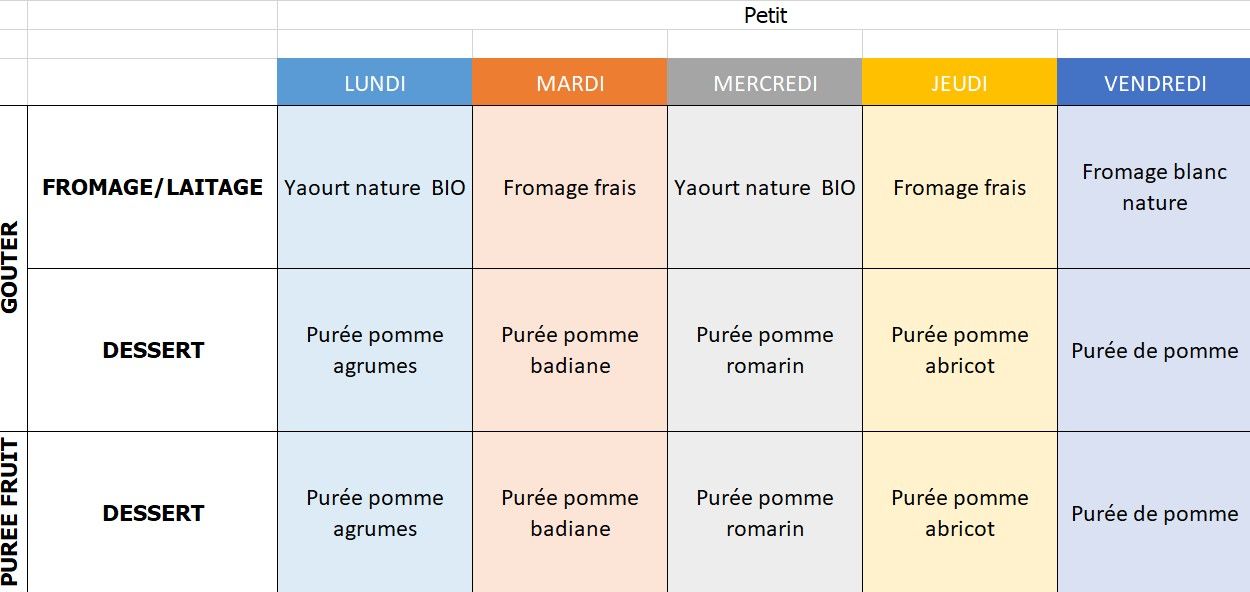Click the vertical GOUTER label cell

coord(13,268)
